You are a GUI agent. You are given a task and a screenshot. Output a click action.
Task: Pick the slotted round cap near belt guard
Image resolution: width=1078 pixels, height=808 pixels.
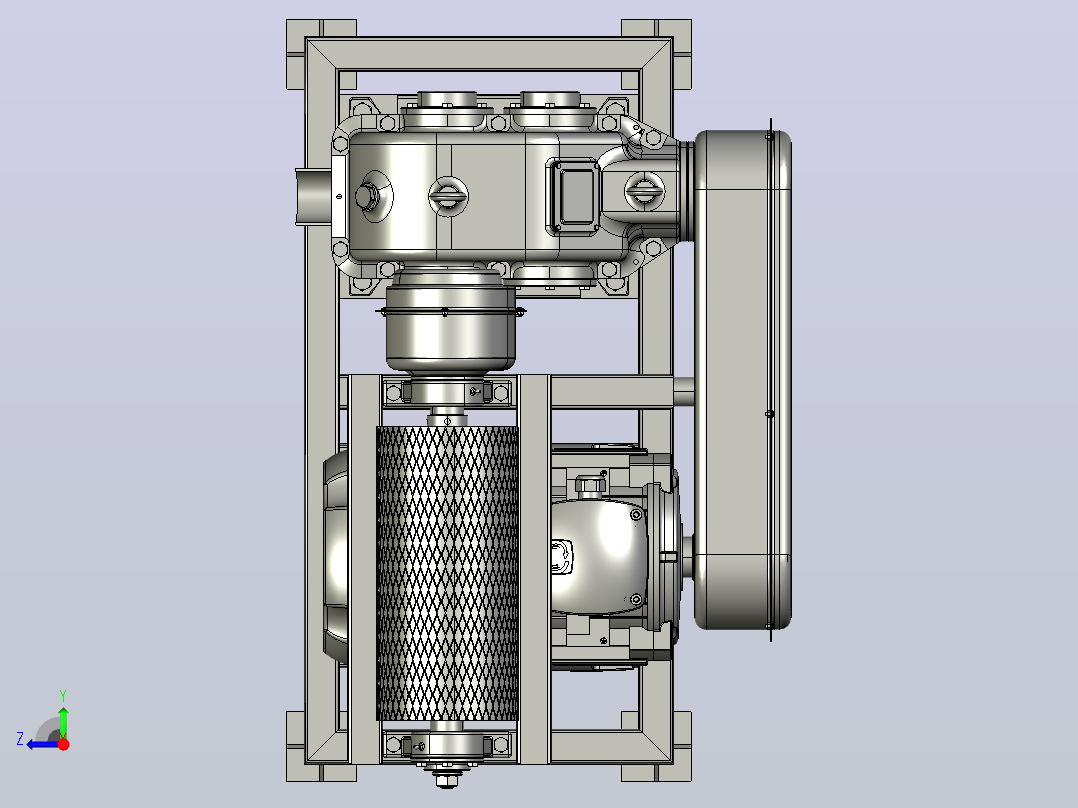click(644, 190)
